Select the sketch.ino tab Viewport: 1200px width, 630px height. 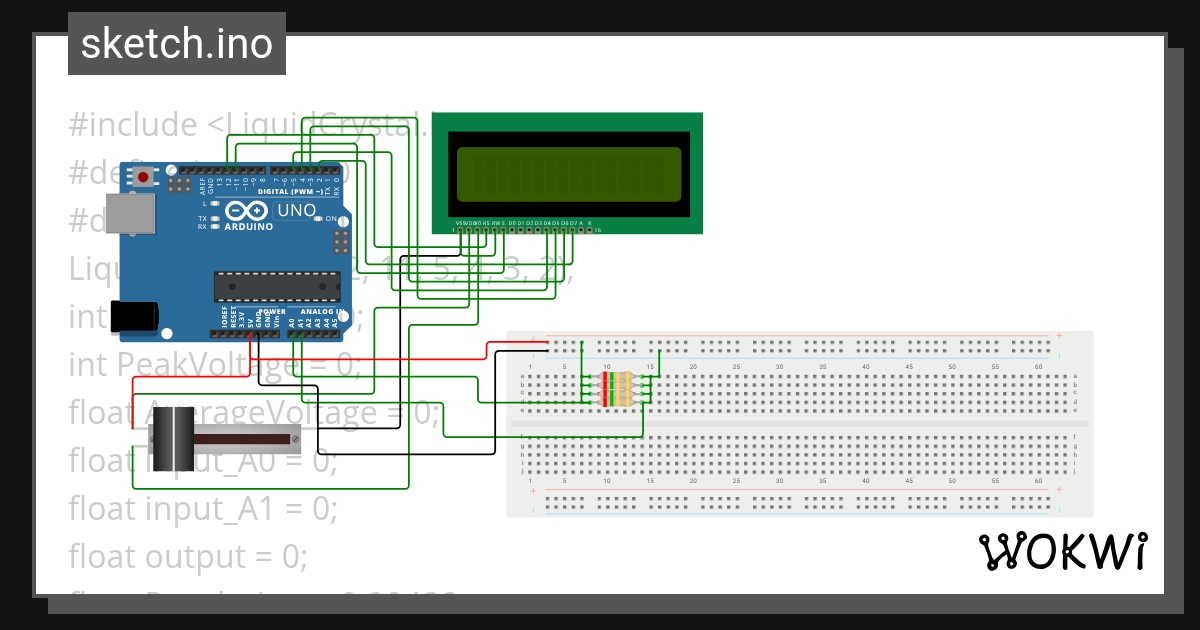[x=176, y=43]
